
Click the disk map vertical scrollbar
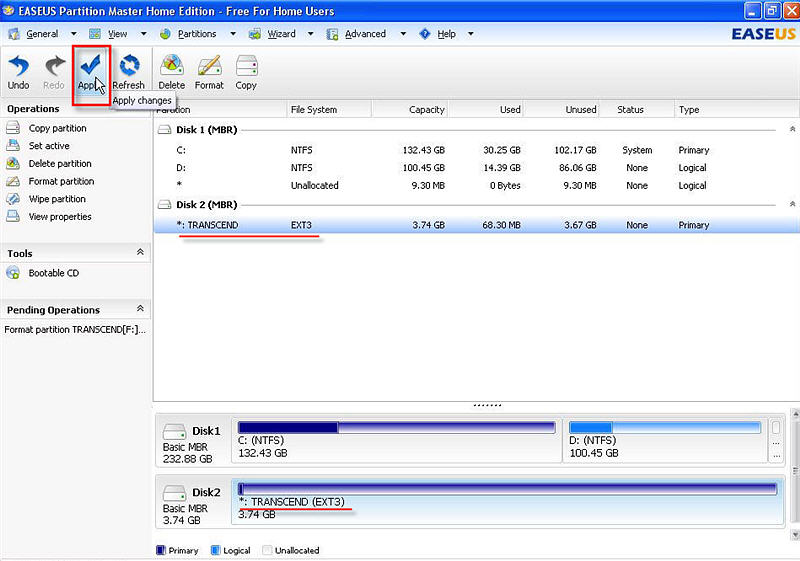coord(795,474)
